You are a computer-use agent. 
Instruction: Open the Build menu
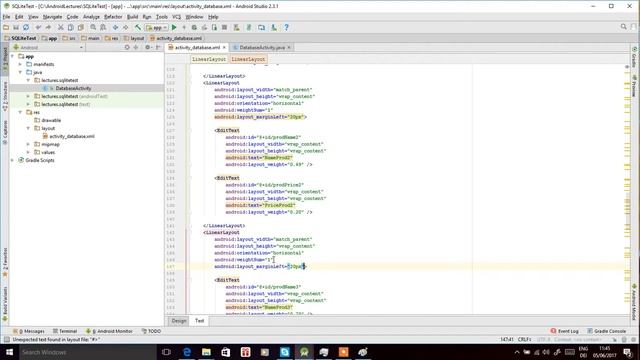(x=132, y=17)
